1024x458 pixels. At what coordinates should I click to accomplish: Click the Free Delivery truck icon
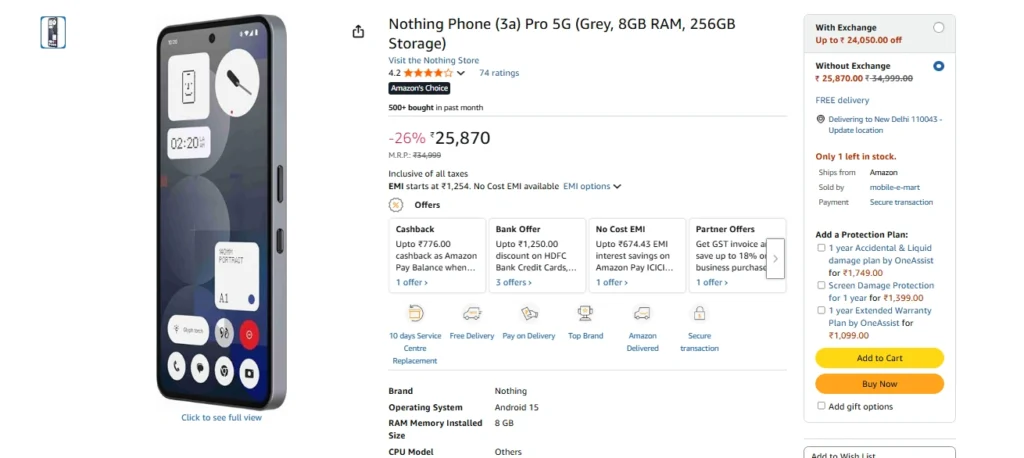[x=472, y=314]
